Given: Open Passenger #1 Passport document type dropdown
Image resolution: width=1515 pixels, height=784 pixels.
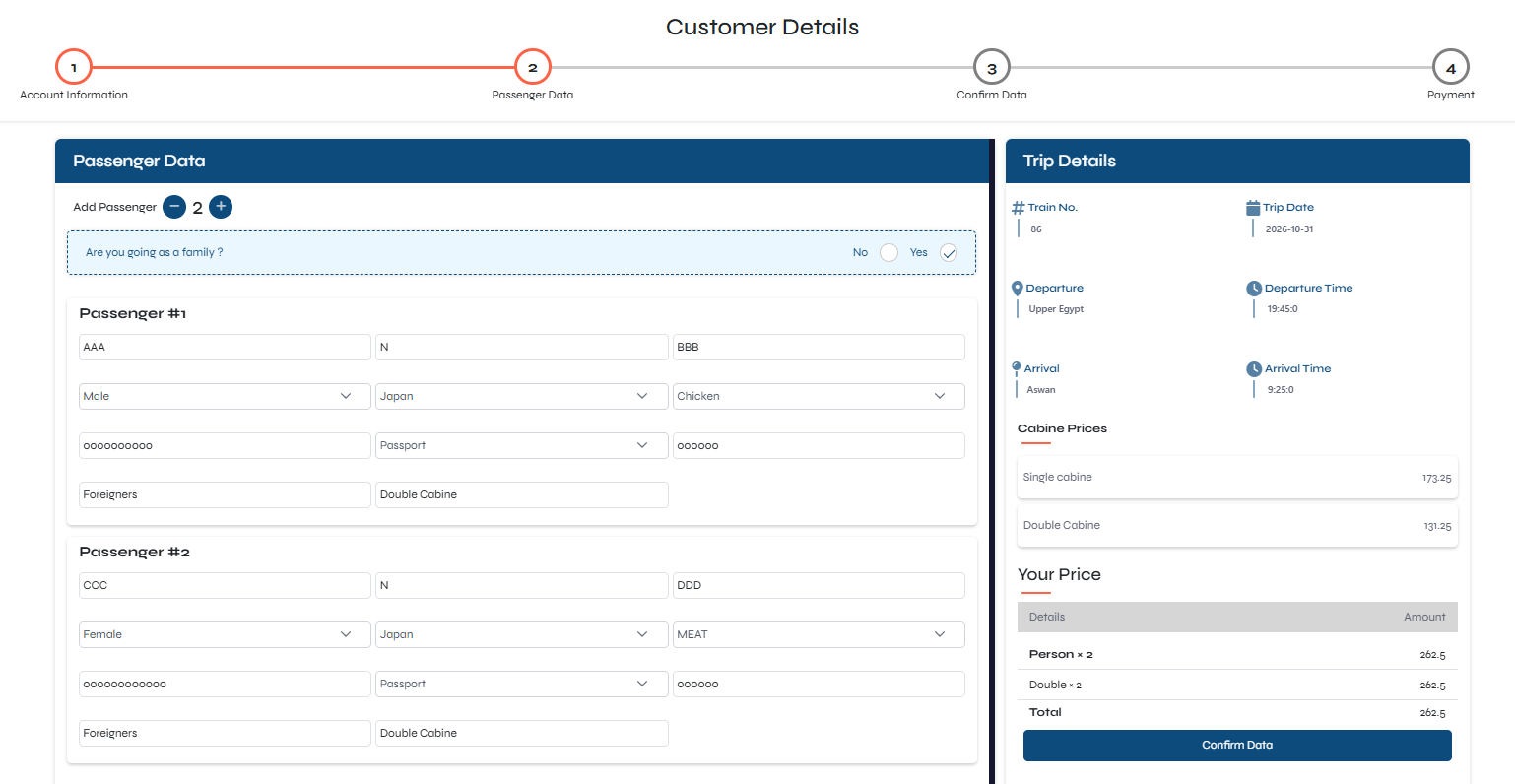Looking at the screenshot, I should click(x=522, y=445).
